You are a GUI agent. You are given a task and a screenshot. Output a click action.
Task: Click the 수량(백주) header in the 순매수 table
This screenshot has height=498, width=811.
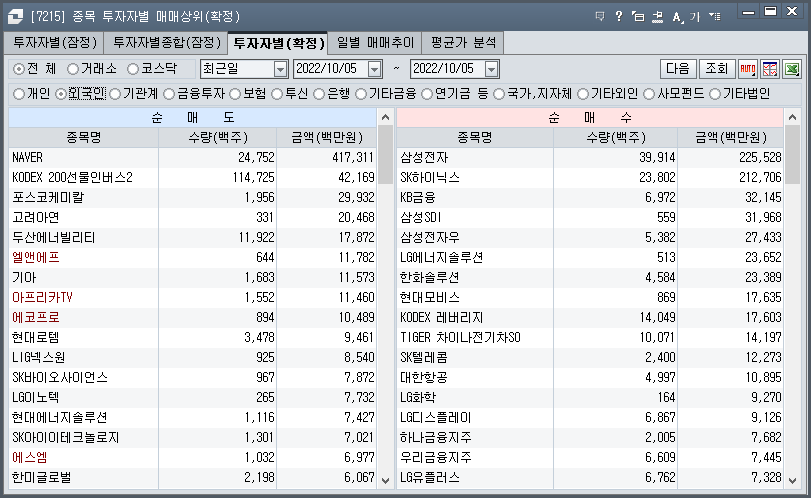615,138
